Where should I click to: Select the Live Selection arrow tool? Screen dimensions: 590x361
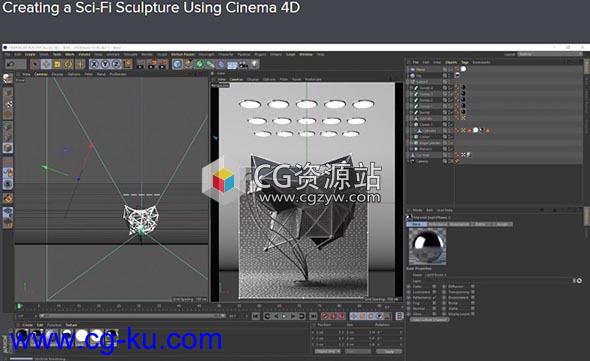(x=35, y=64)
